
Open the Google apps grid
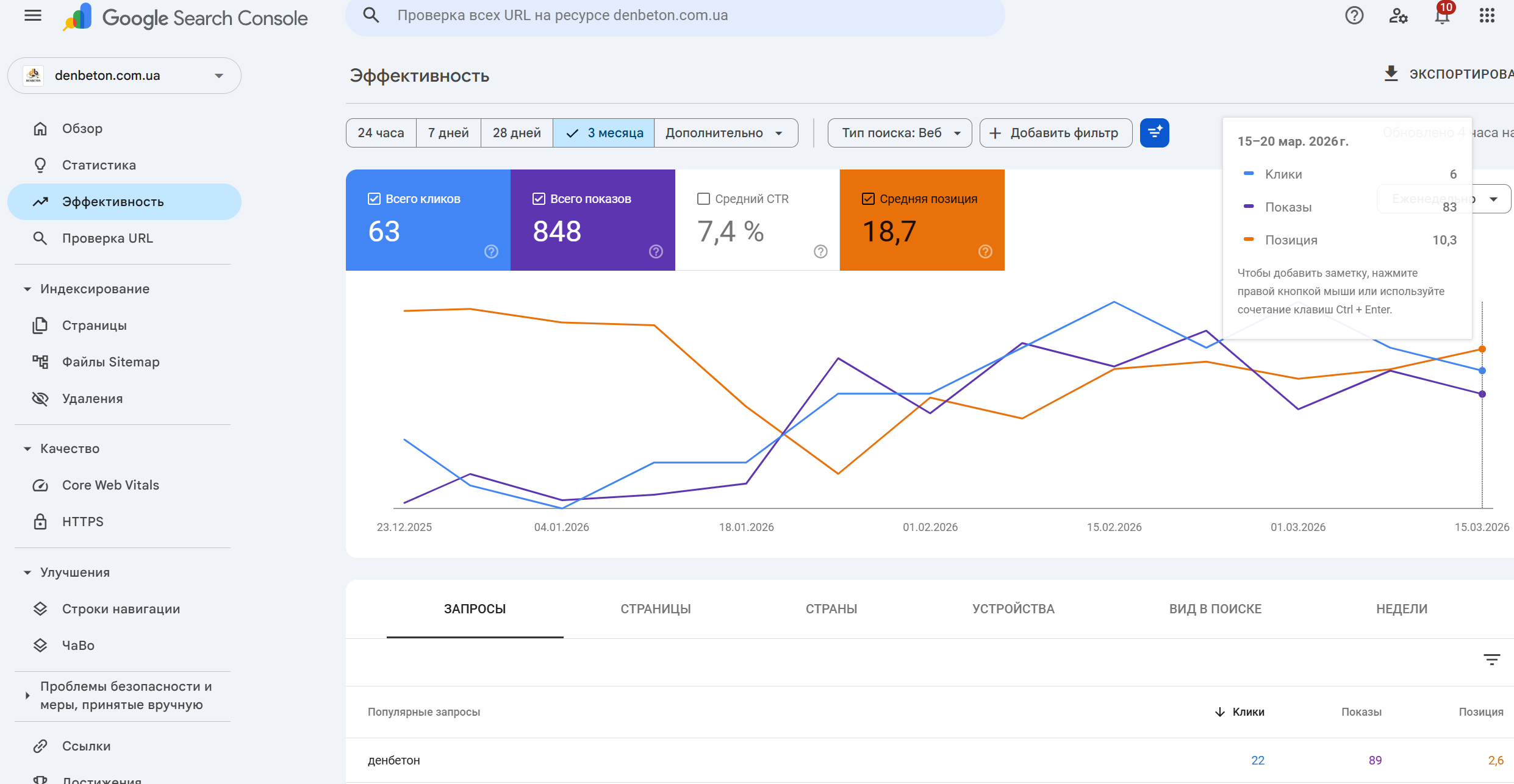pos(1487,15)
